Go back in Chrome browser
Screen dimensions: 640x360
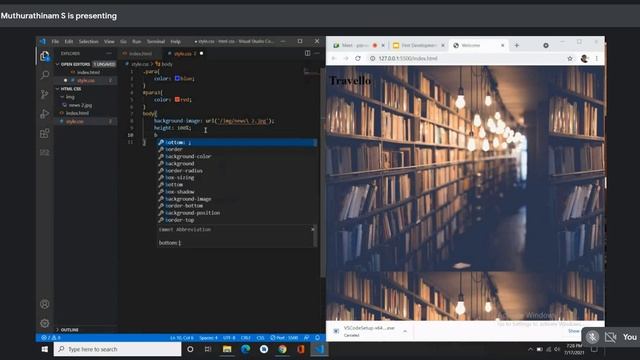pos(334,58)
